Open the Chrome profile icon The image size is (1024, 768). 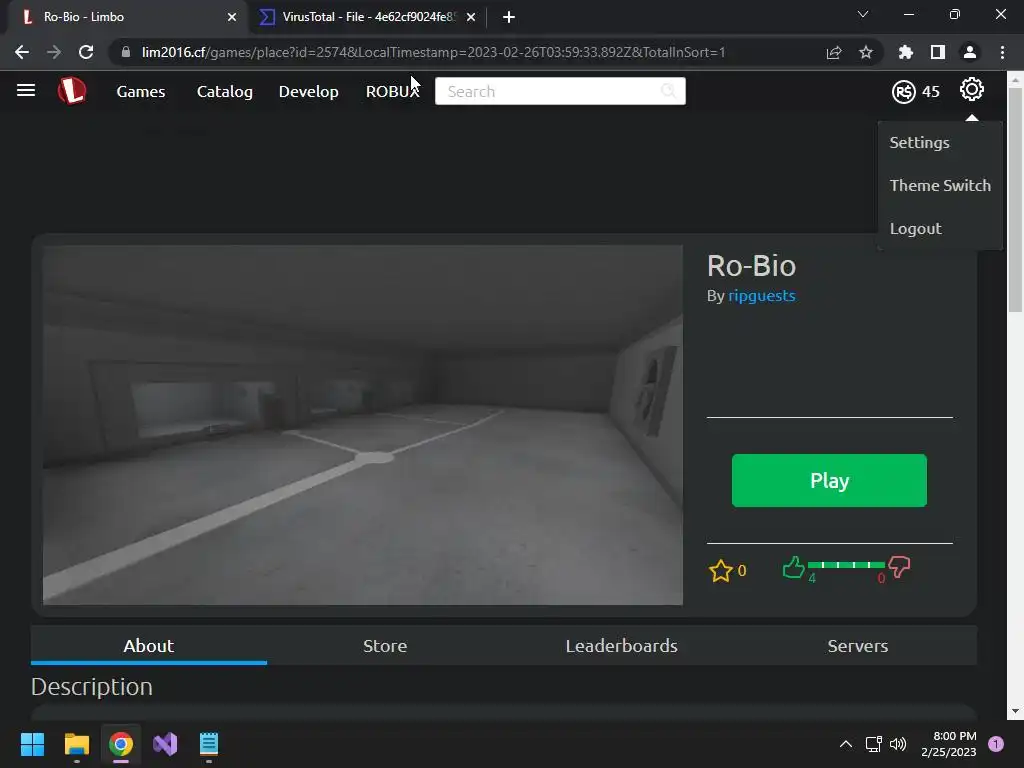tap(970, 52)
